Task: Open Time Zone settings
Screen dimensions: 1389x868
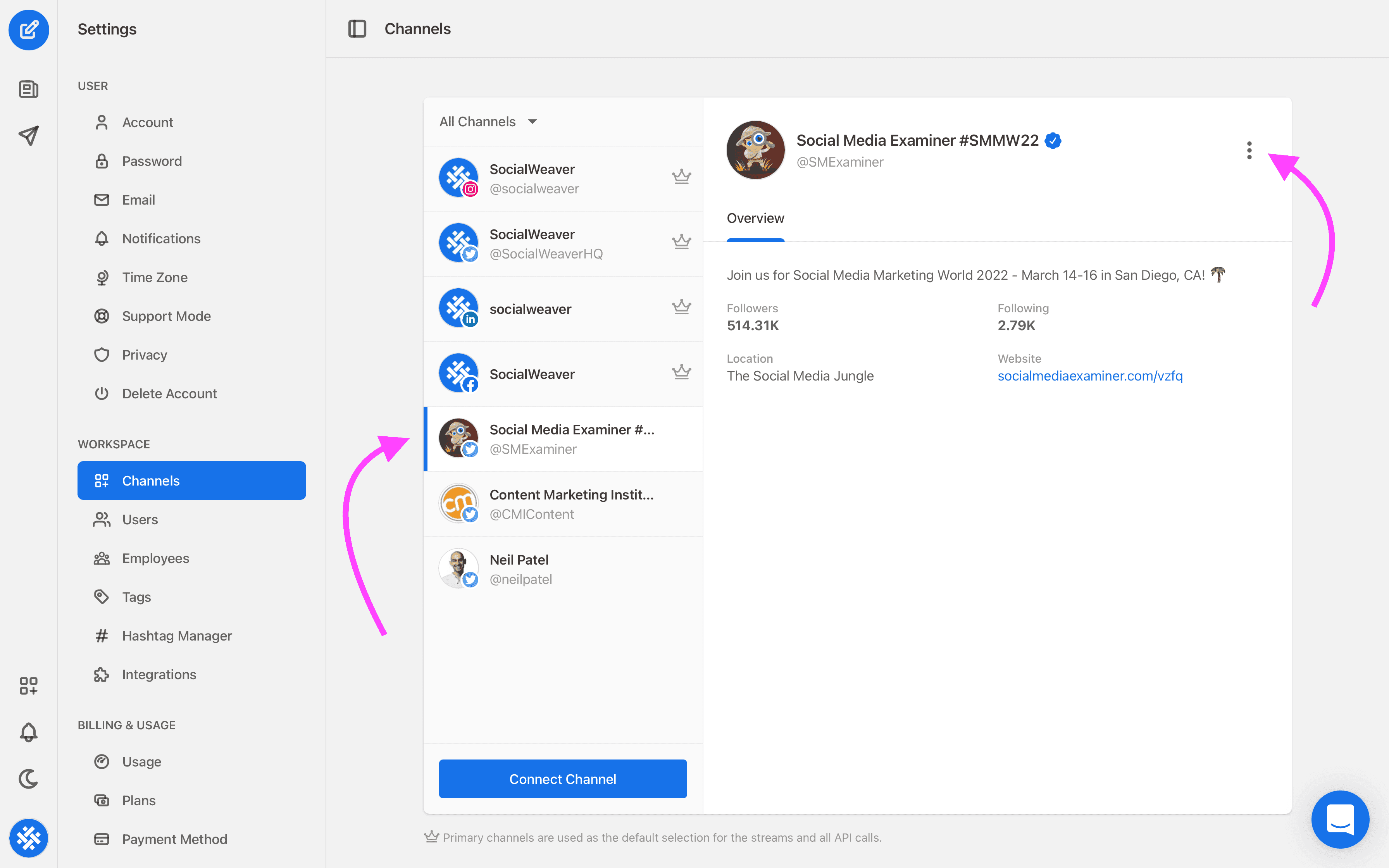Action: (192, 277)
